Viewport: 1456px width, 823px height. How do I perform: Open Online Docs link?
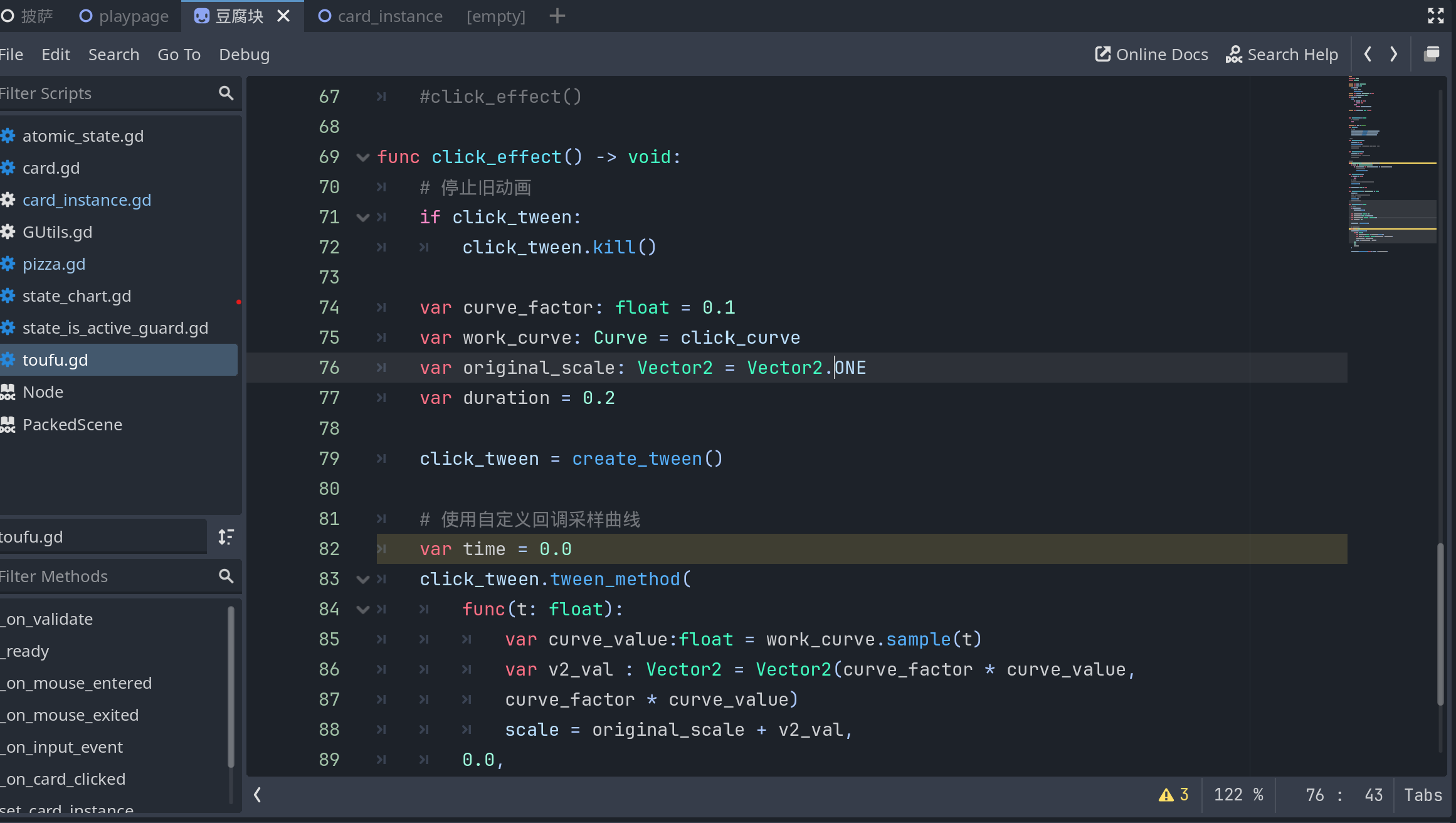coord(1151,55)
